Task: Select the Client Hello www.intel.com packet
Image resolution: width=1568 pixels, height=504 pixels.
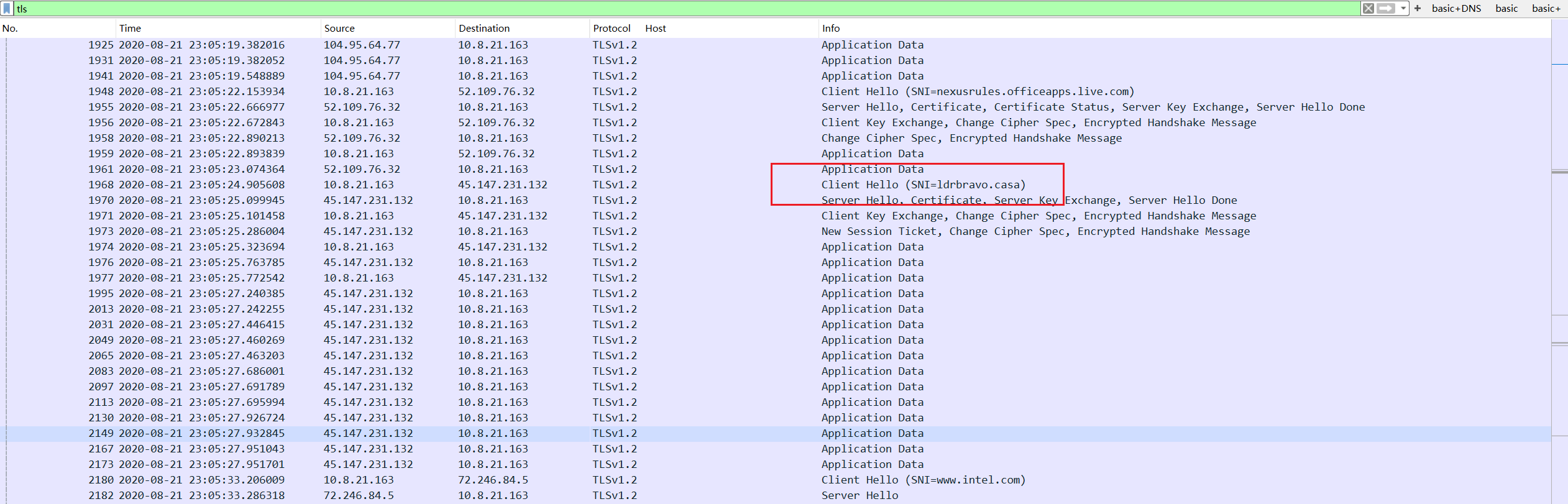Action: click(923, 480)
